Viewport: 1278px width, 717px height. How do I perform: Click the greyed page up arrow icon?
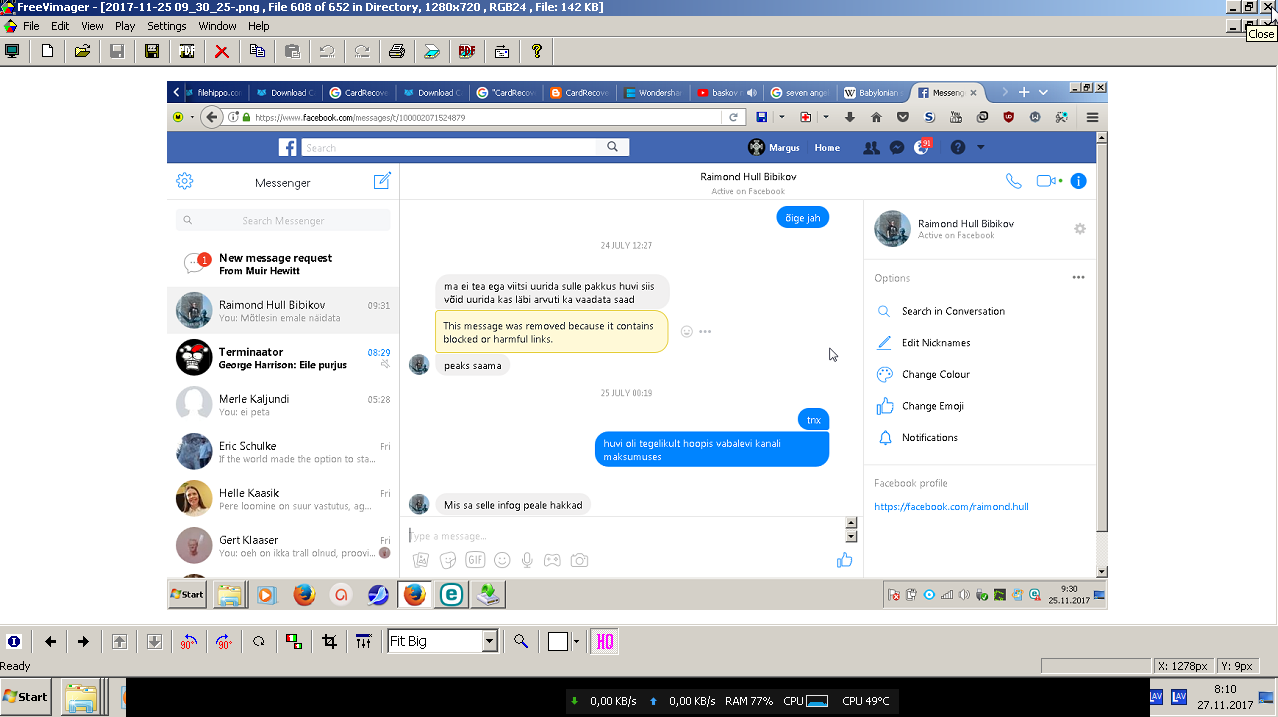click(120, 641)
